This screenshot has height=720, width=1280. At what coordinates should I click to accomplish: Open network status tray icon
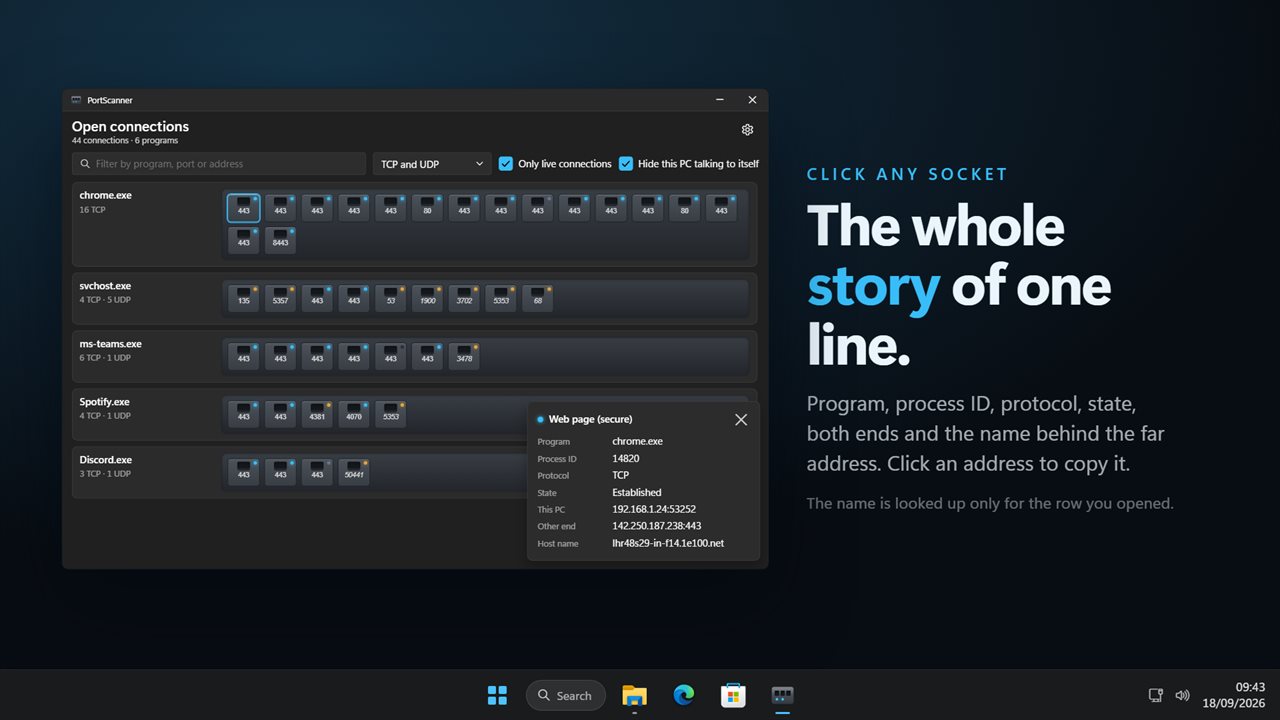pos(1155,695)
